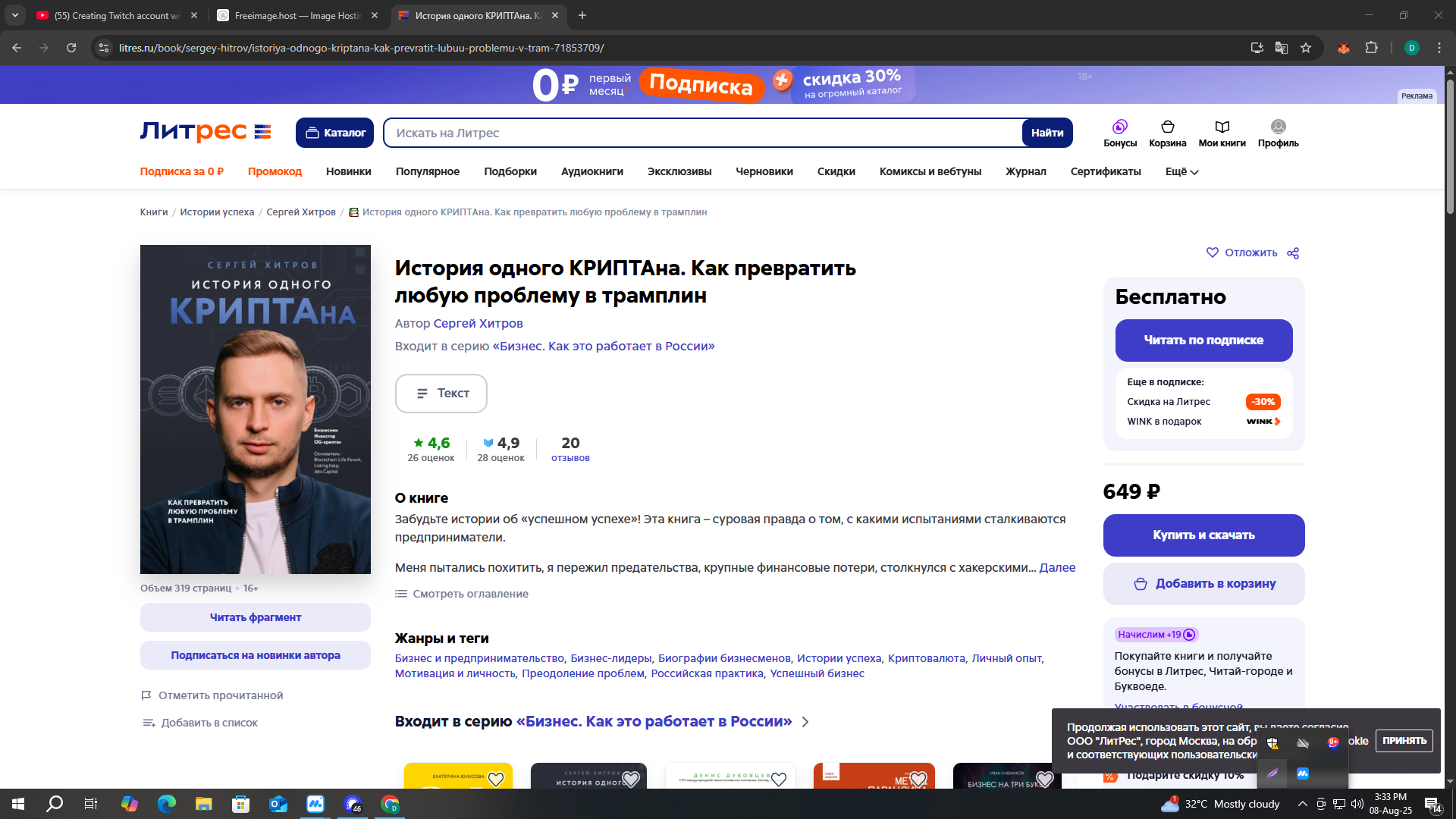Open the Chrome profile avatar icon
The image size is (1456, 819).
click(1411, 48)
